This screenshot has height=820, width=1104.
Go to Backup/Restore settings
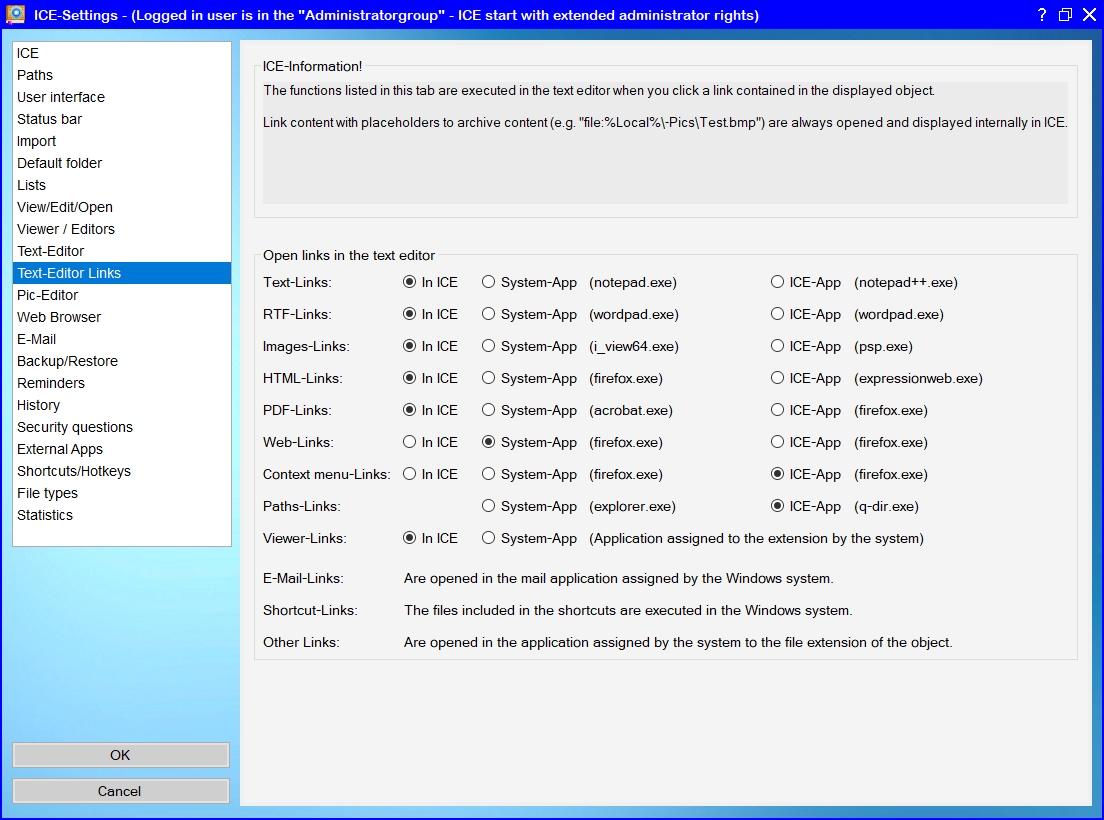pyautogui.click(x=67, y=361)
